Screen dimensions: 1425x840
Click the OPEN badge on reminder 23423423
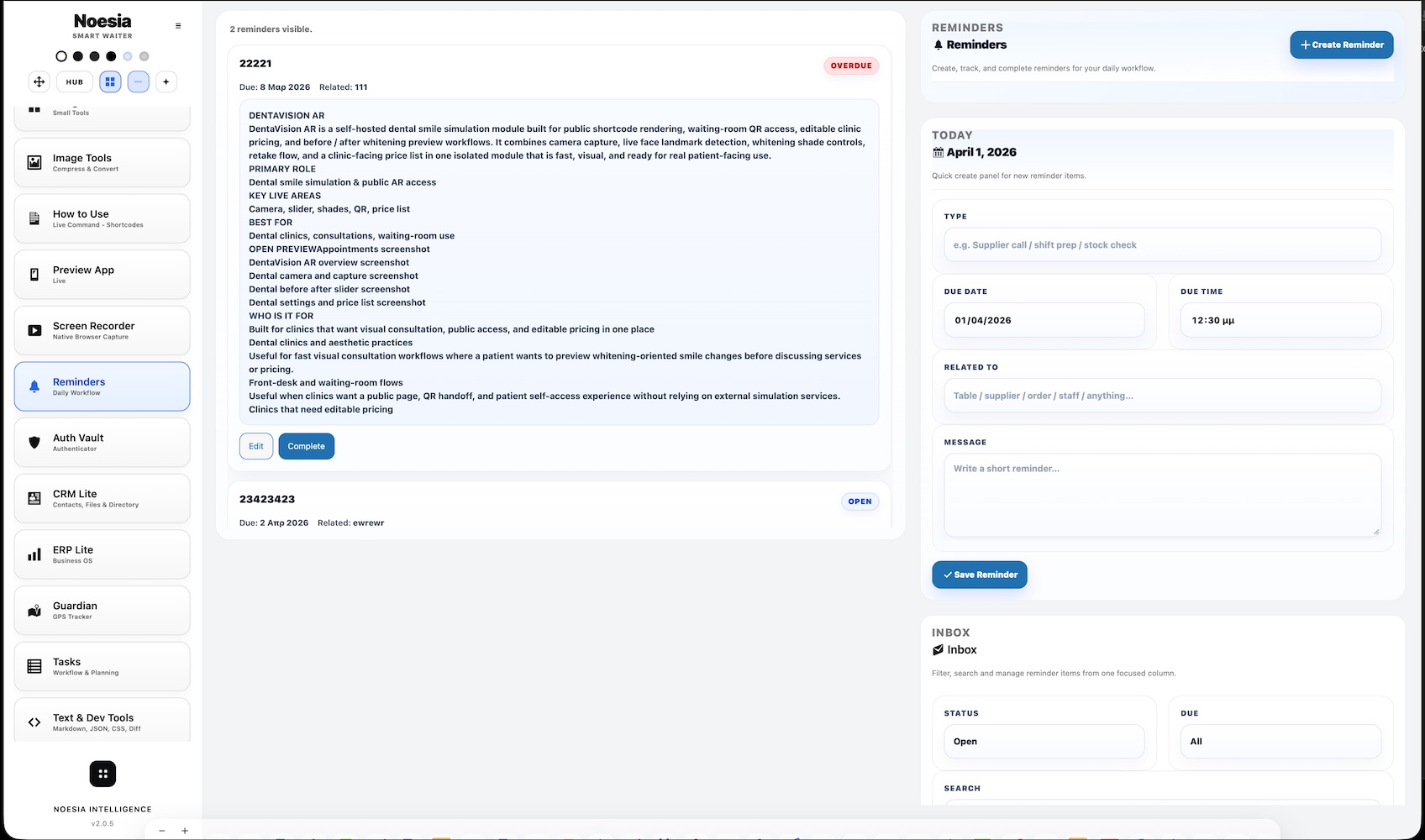860,501
